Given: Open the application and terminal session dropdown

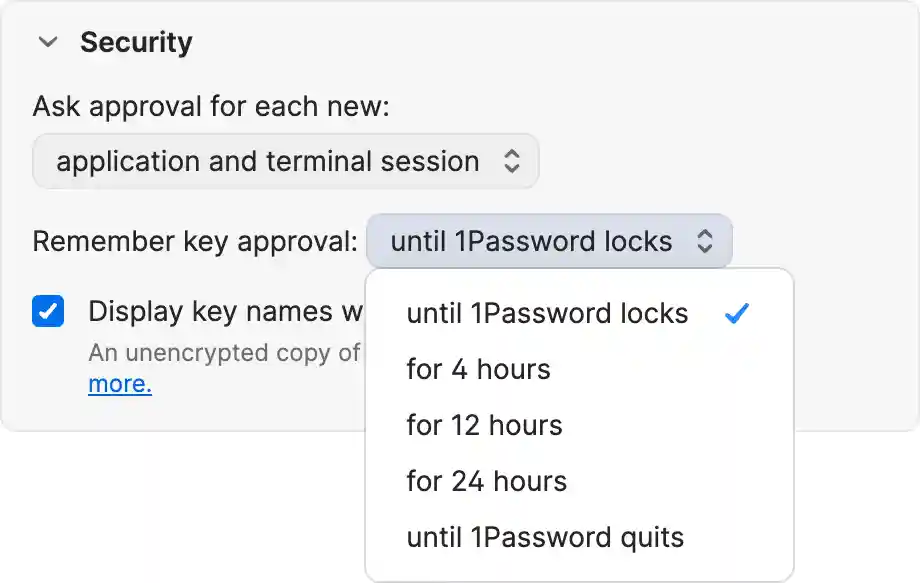Looking at the screenshot, I should click(285, 161).
